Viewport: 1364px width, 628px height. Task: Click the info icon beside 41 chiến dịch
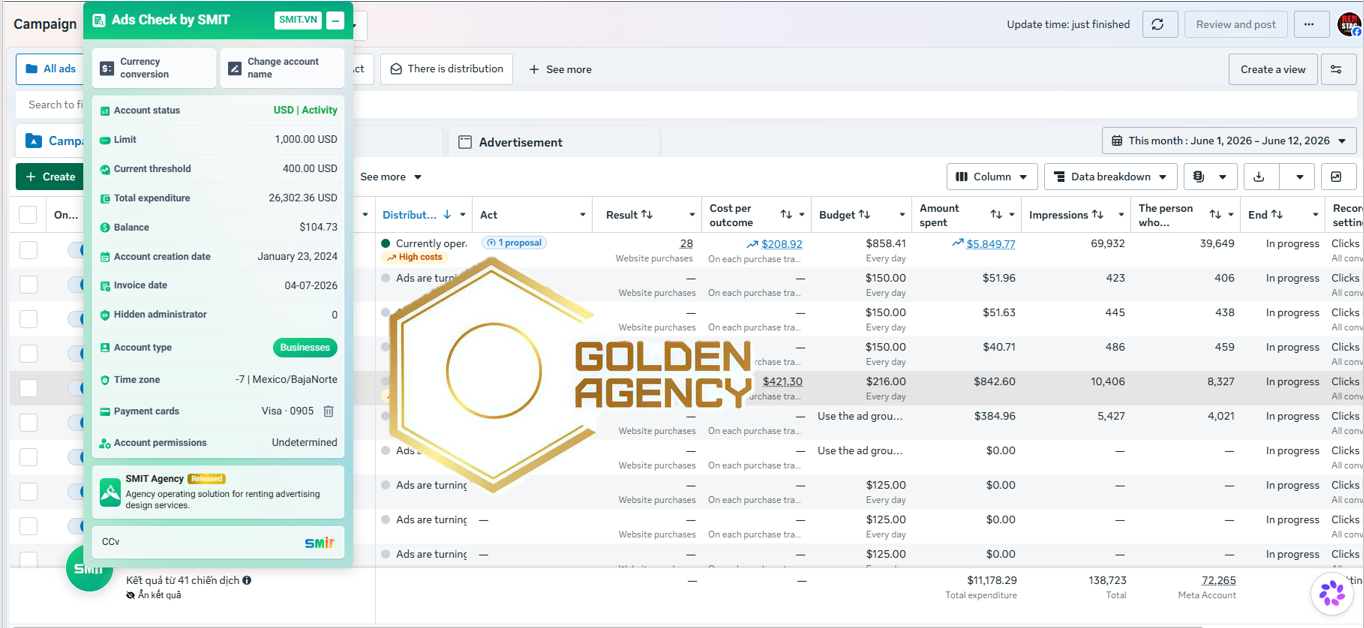pyautogui.click(x=247, y=580)
